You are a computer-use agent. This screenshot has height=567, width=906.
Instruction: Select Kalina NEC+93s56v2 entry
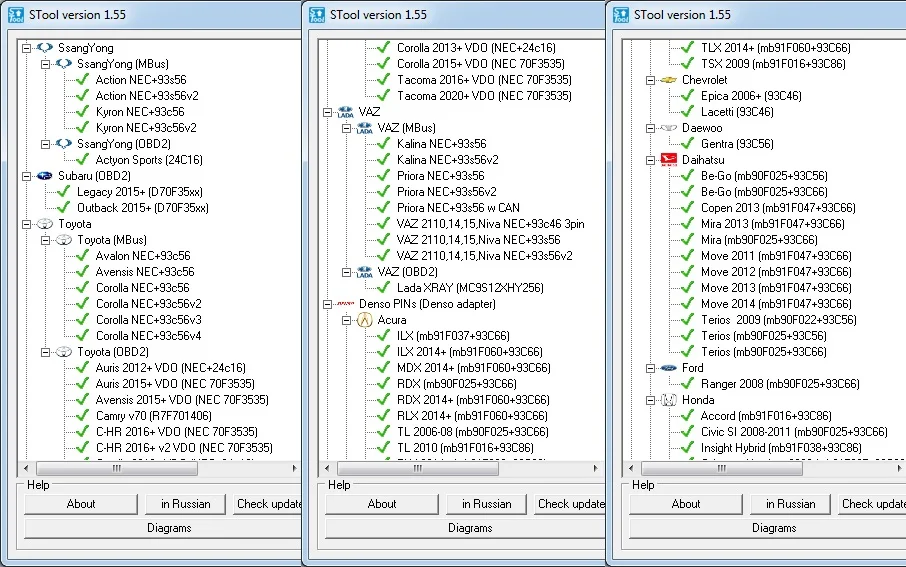447,160
